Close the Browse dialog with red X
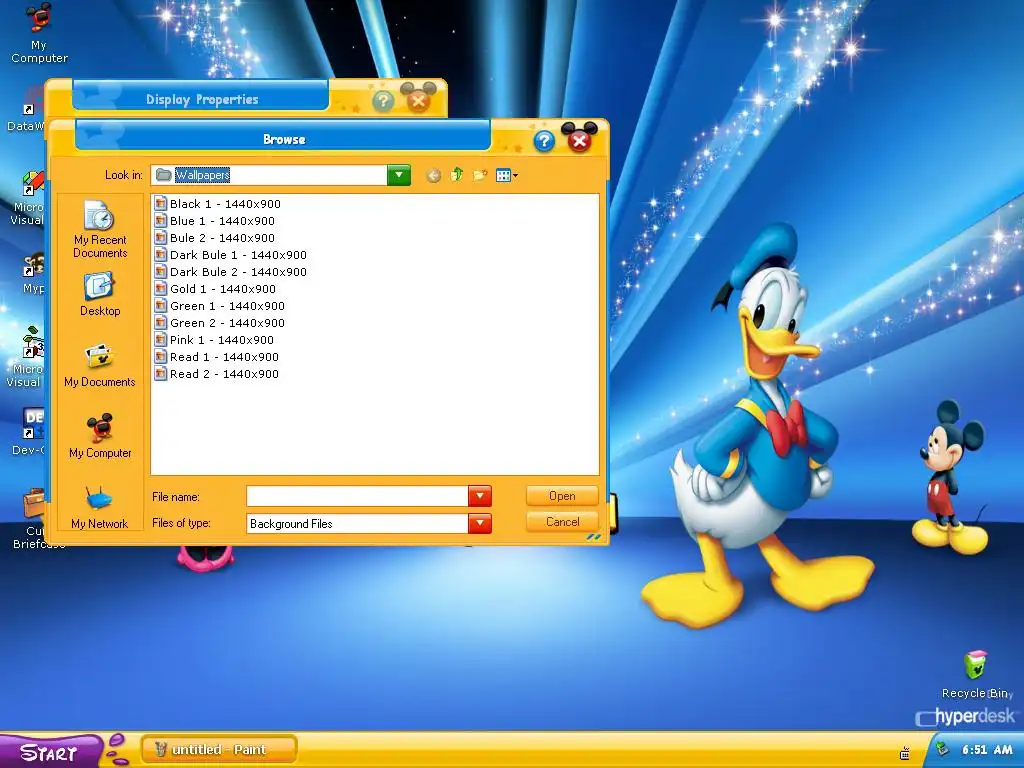This screenshot has height=768, width=1024. click(x=579, y=140)
